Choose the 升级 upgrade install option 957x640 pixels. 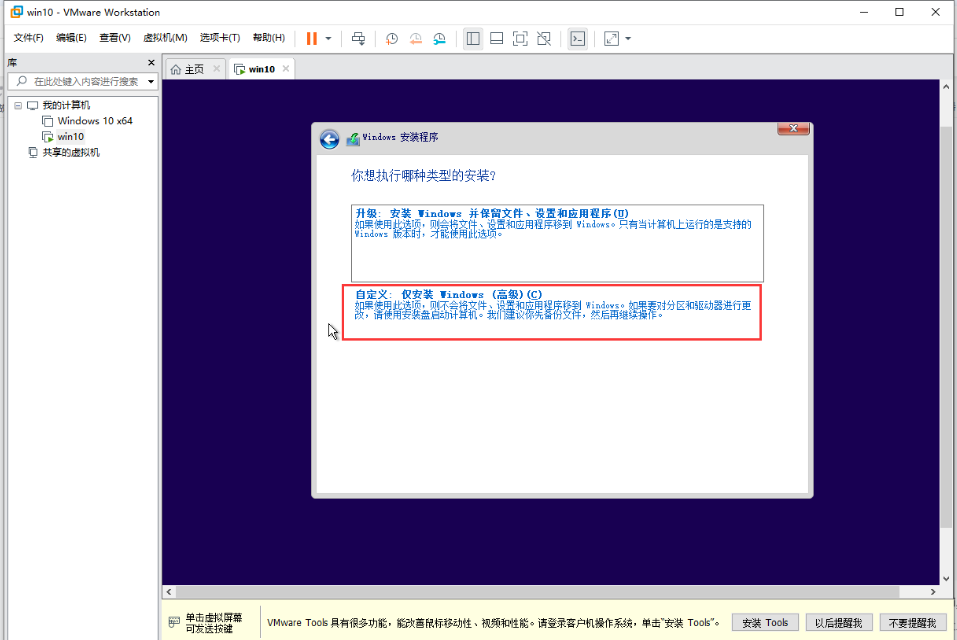tap(557, 243)
